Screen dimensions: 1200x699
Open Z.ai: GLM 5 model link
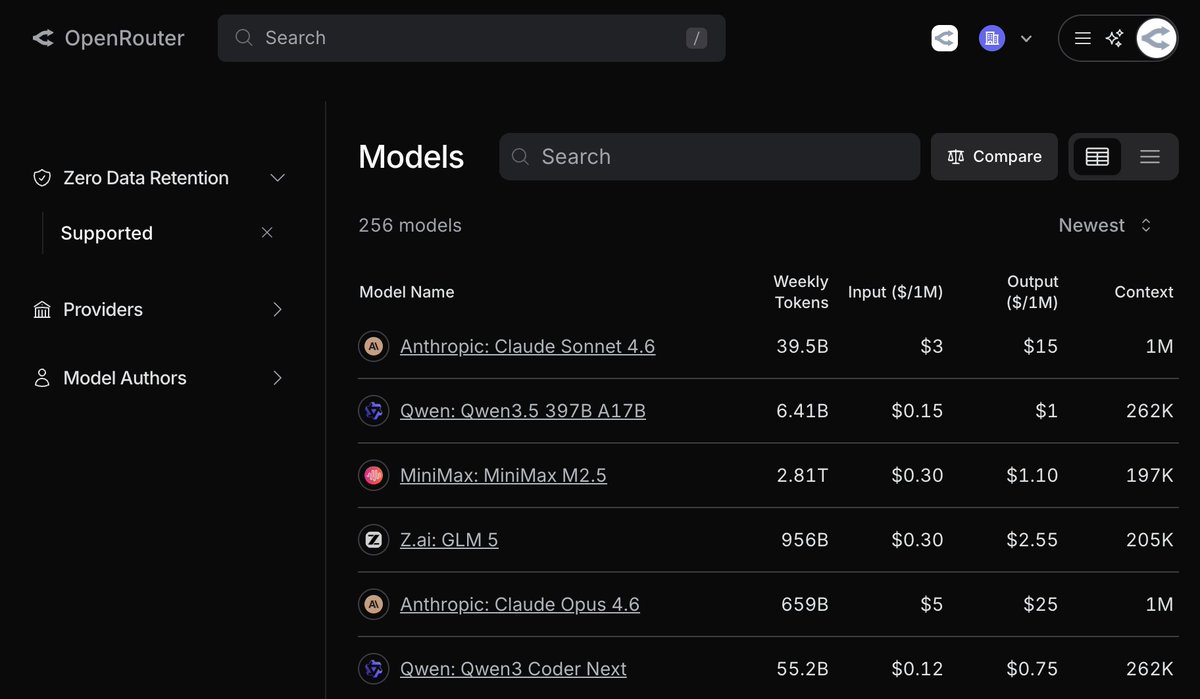point(449,540)
